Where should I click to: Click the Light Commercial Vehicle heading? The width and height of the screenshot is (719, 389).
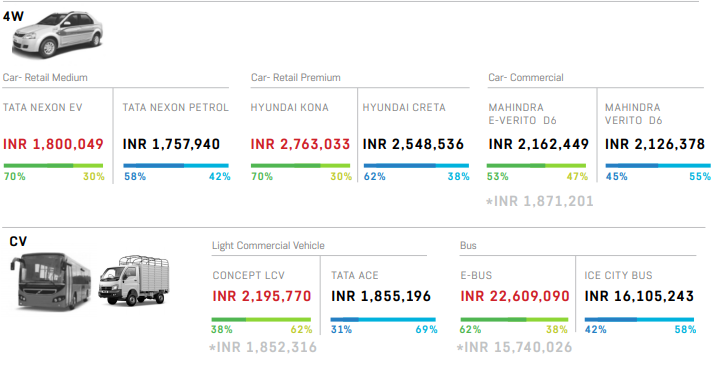pos(268,245)
